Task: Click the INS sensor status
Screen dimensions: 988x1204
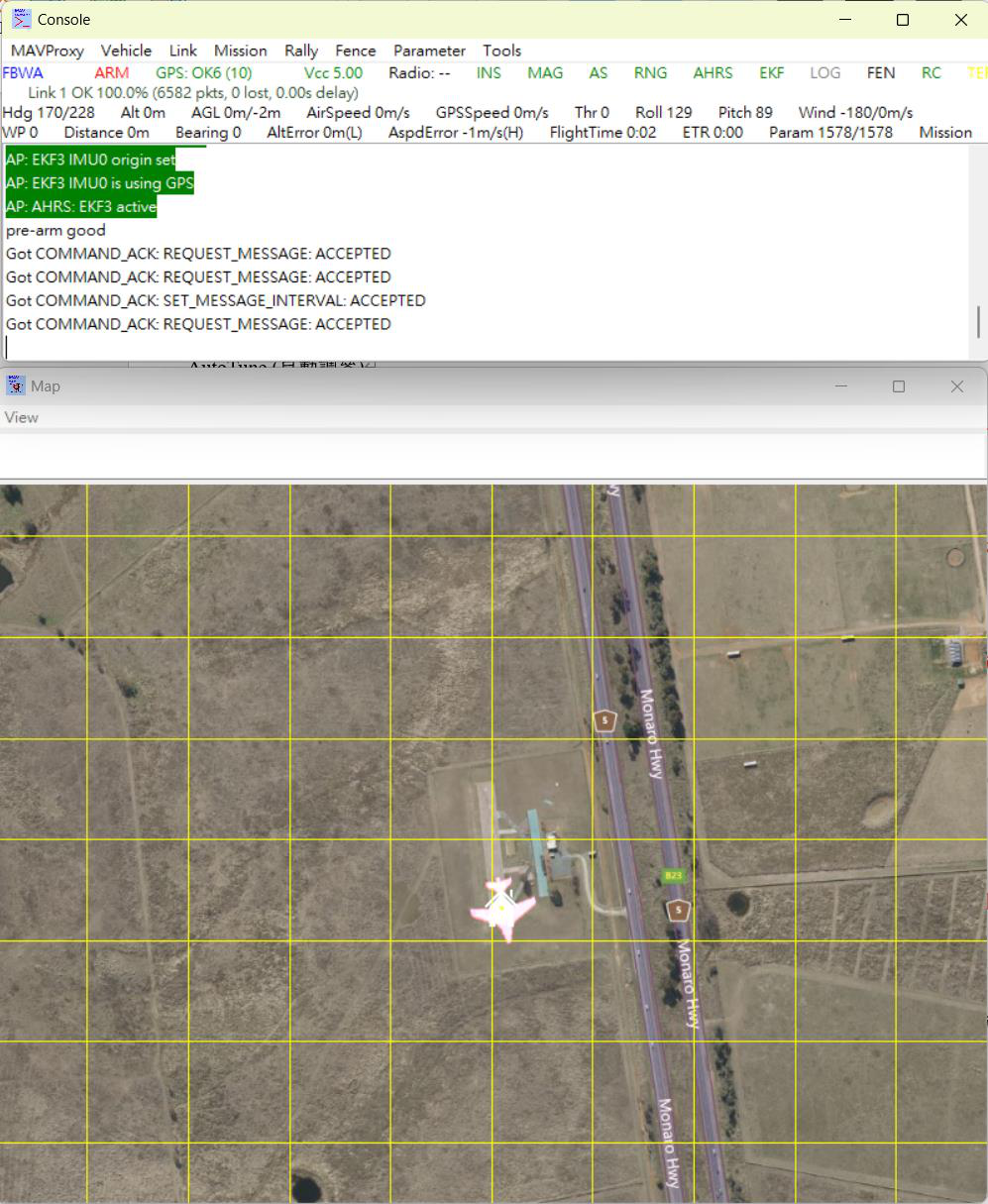Action: click(x=489, y=72)
